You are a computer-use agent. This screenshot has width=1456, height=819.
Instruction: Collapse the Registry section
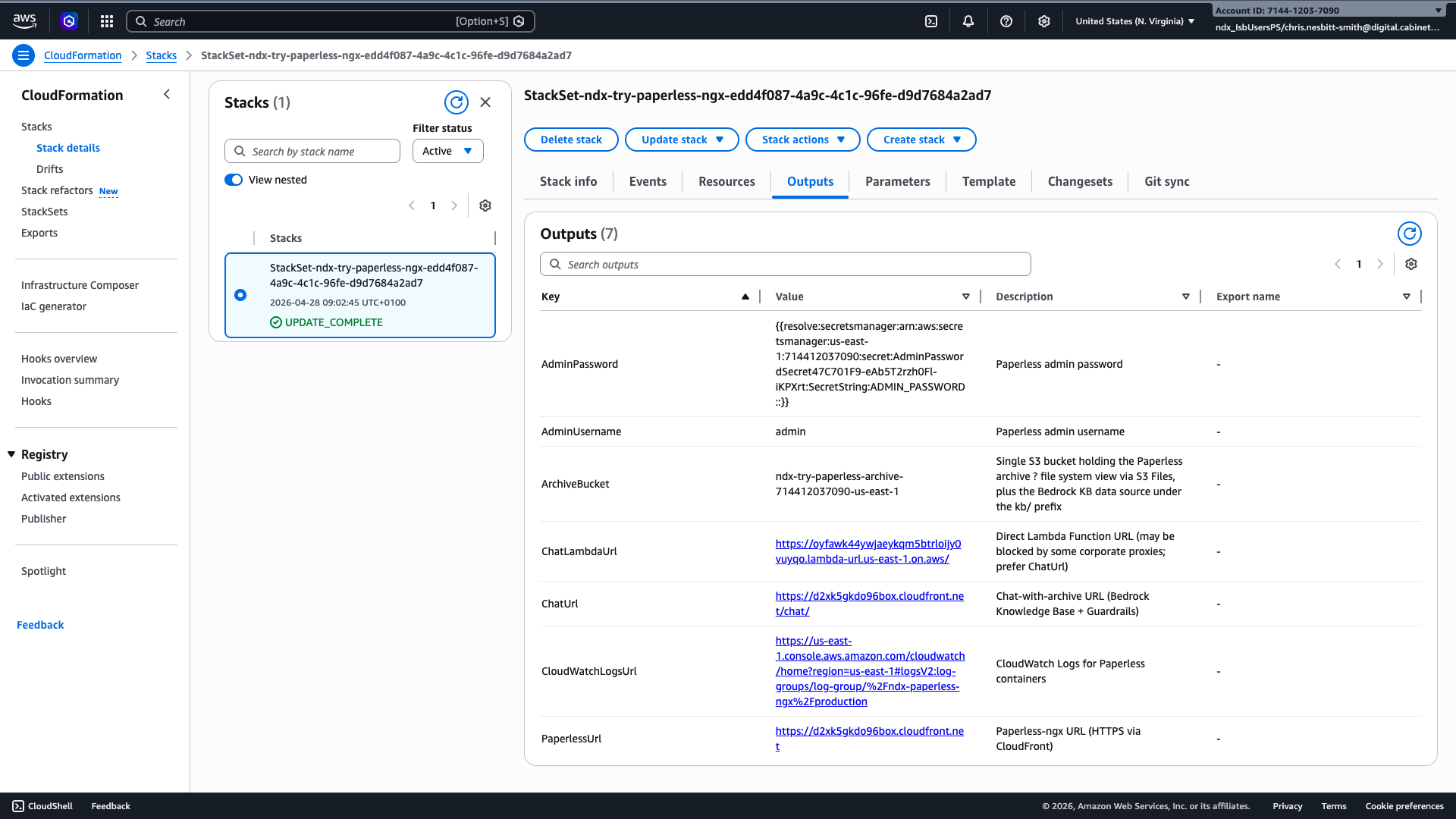[11, 454]
